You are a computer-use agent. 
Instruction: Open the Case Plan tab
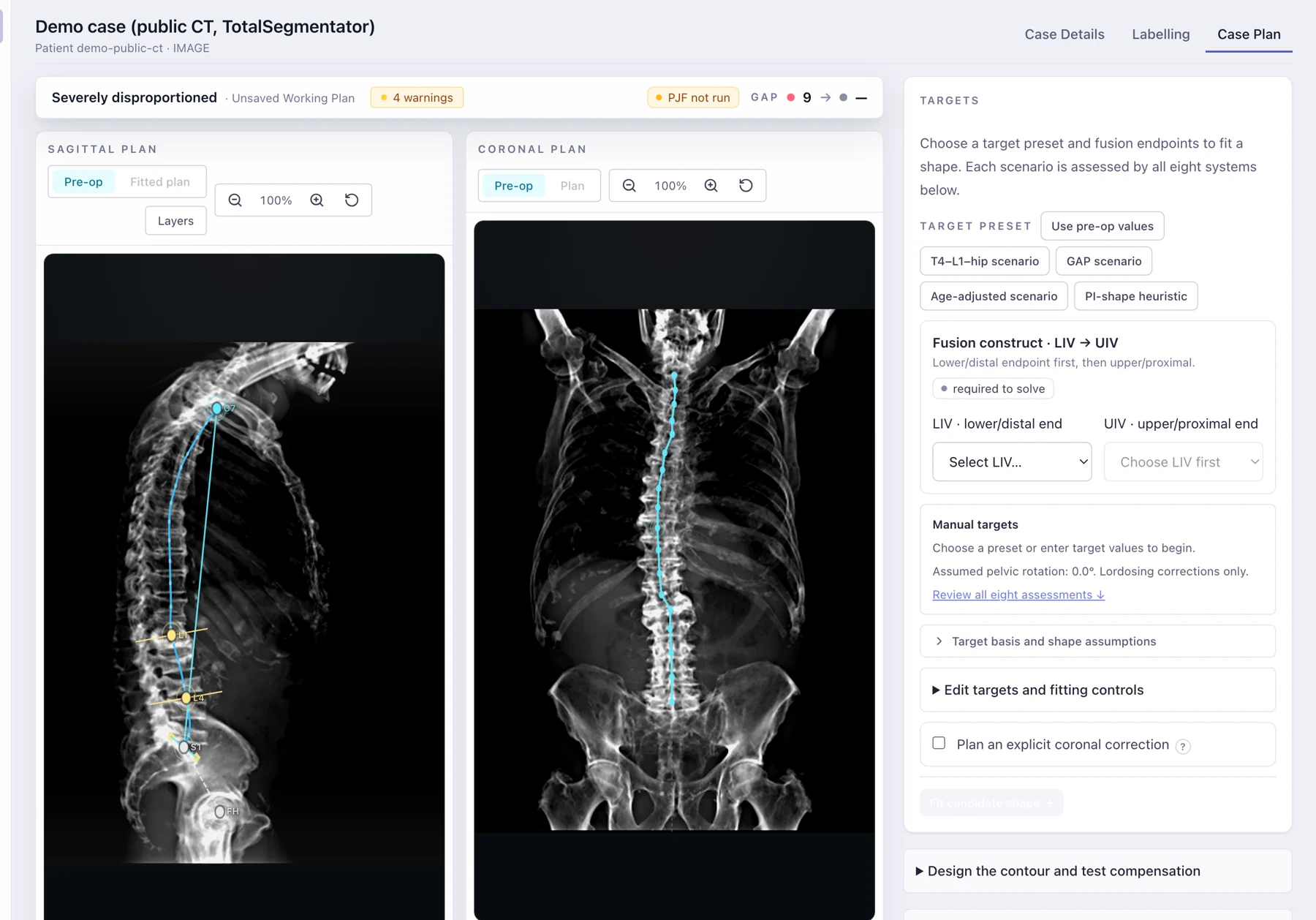coord(1249,34)
